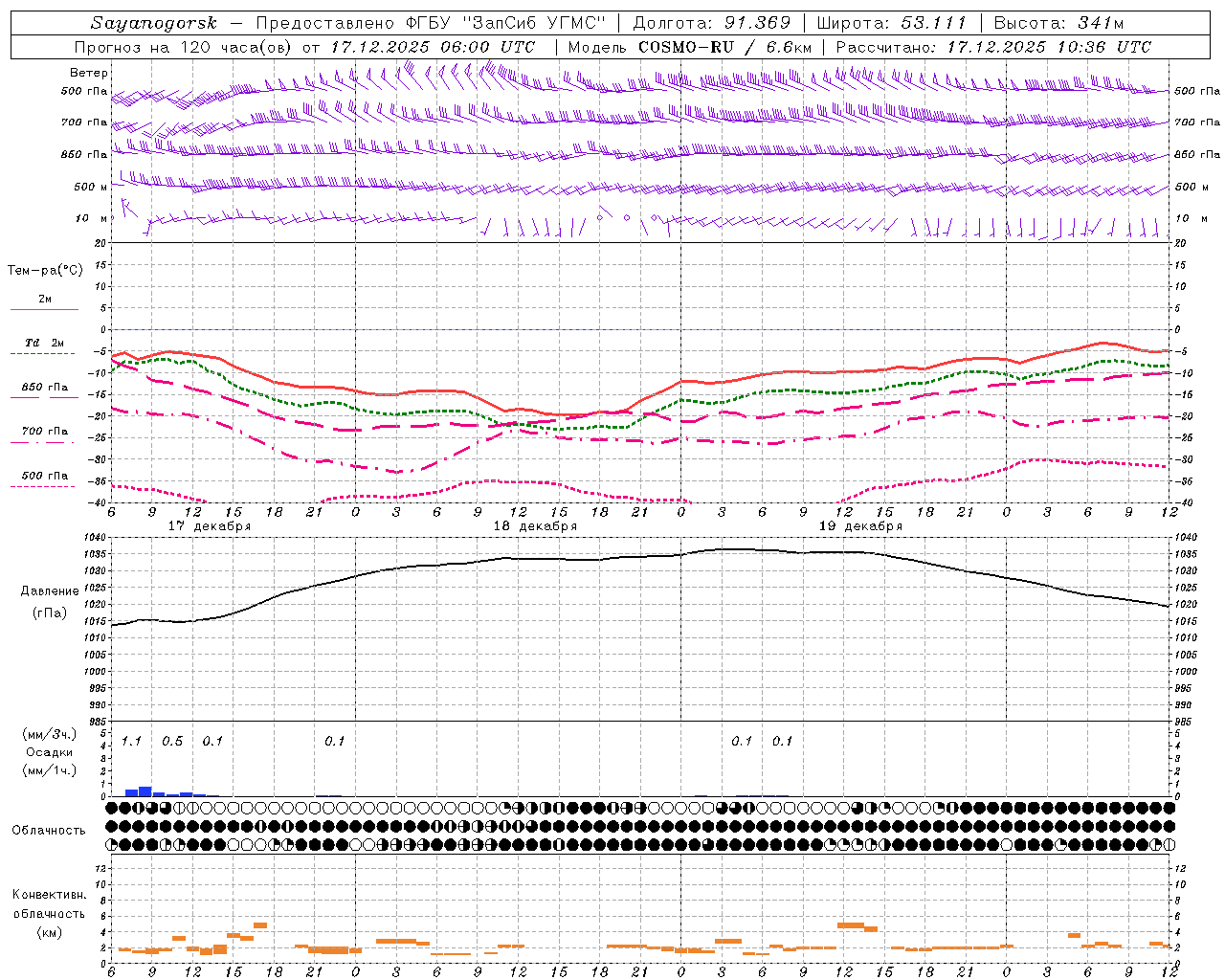Click the 17.12.2025 06:00 UTC start time
The image size is (1225, 980).
click(433, 47)
